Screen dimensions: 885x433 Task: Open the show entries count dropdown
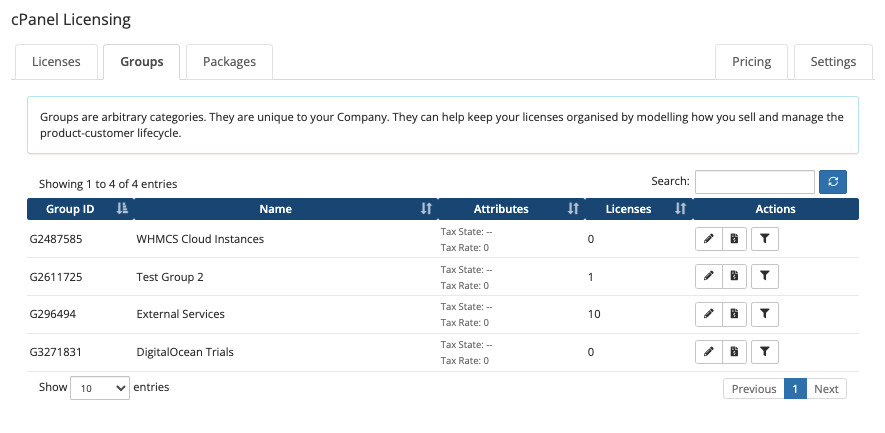100,388
